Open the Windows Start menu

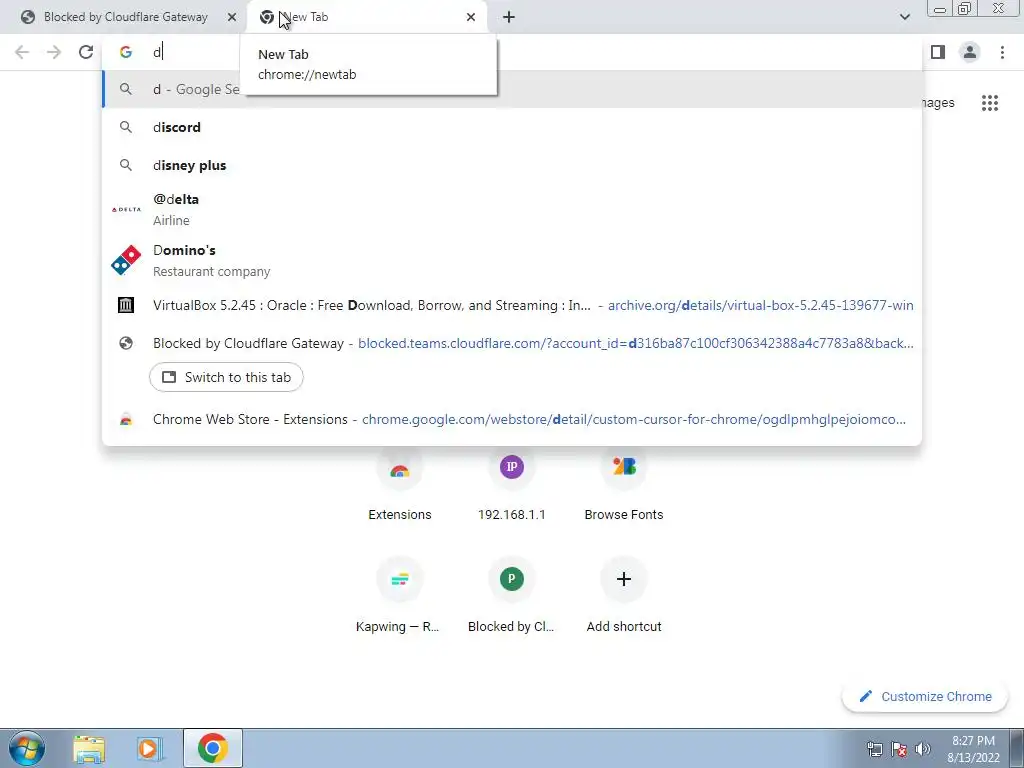point(26,748)
